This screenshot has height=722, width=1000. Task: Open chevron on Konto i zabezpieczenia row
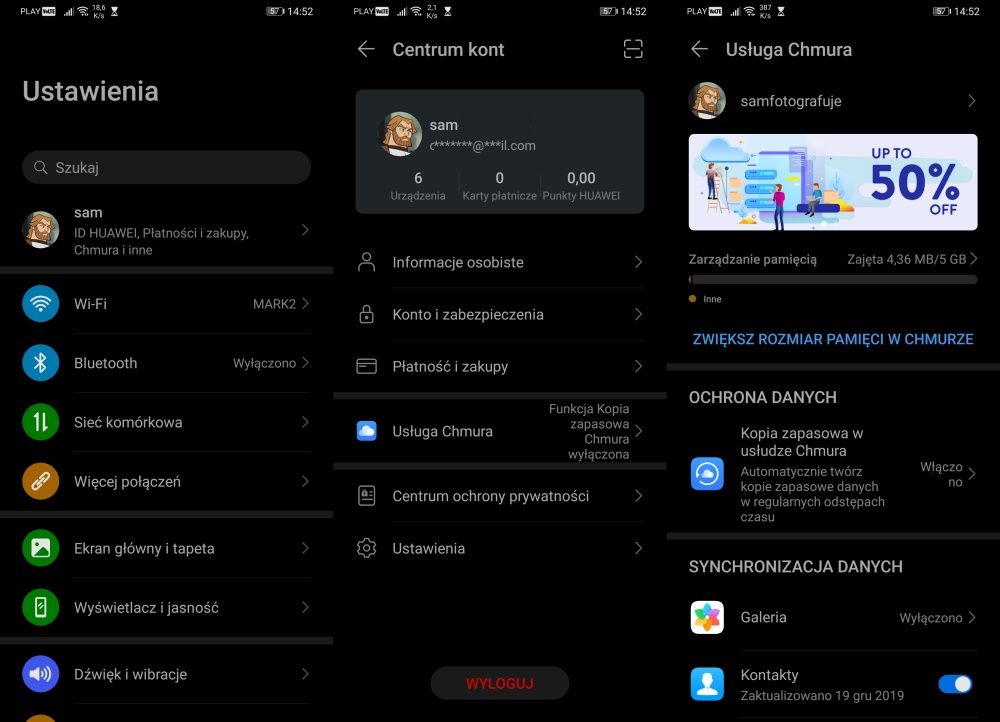(x=638, y=314)
